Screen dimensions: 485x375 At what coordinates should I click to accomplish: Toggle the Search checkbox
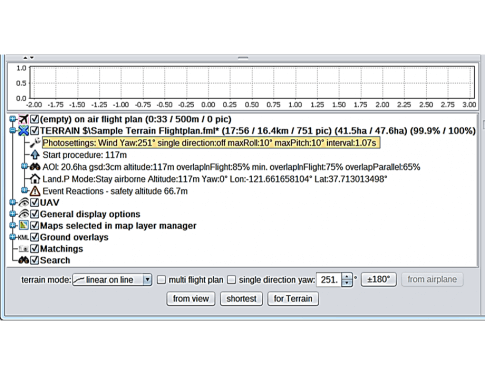pyautogui.click(x=34, y=260)
